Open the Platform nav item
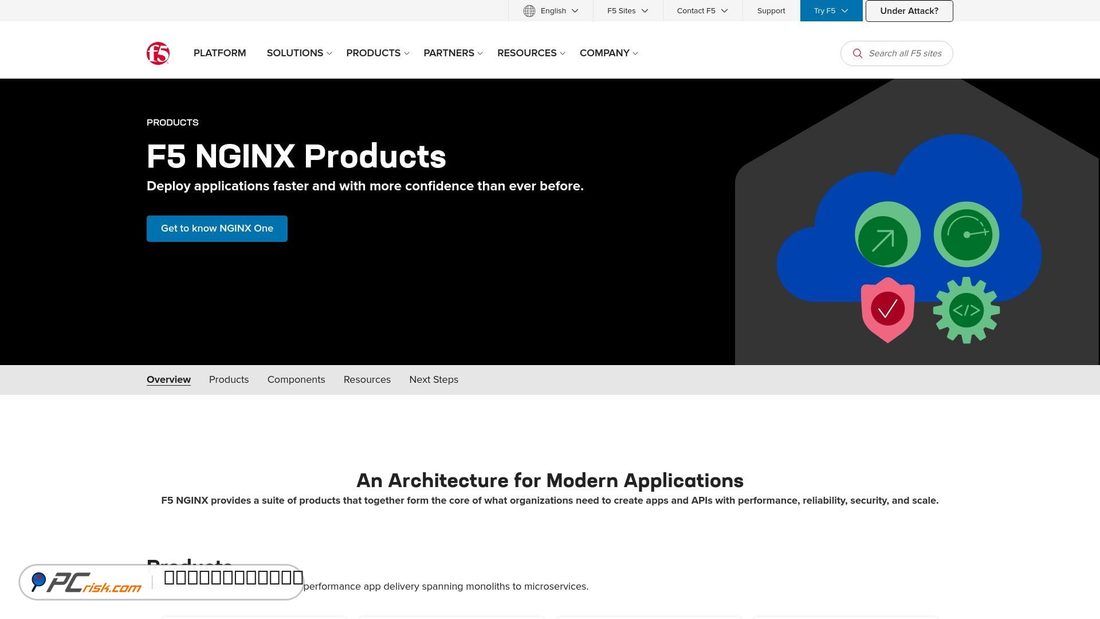Viewport: 1100px width, 619px height. pos(220,53)
